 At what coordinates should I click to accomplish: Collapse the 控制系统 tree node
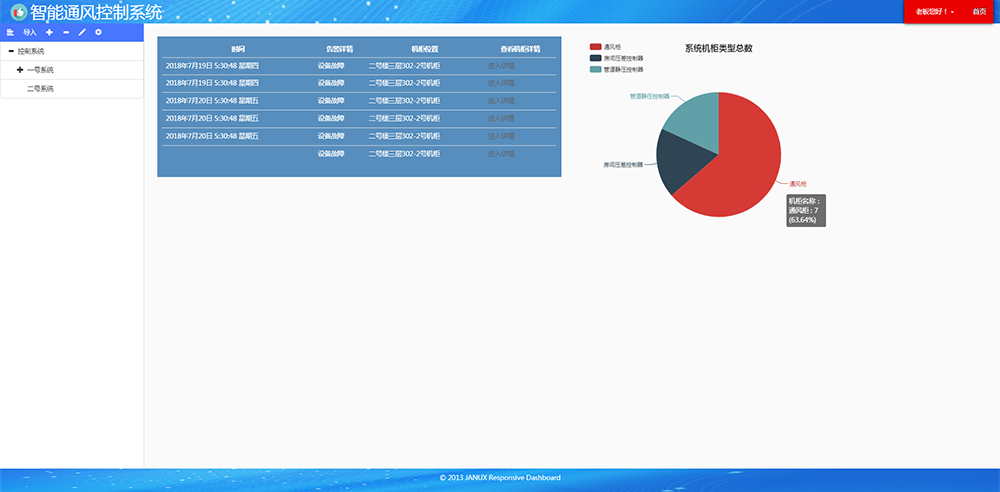11,51
